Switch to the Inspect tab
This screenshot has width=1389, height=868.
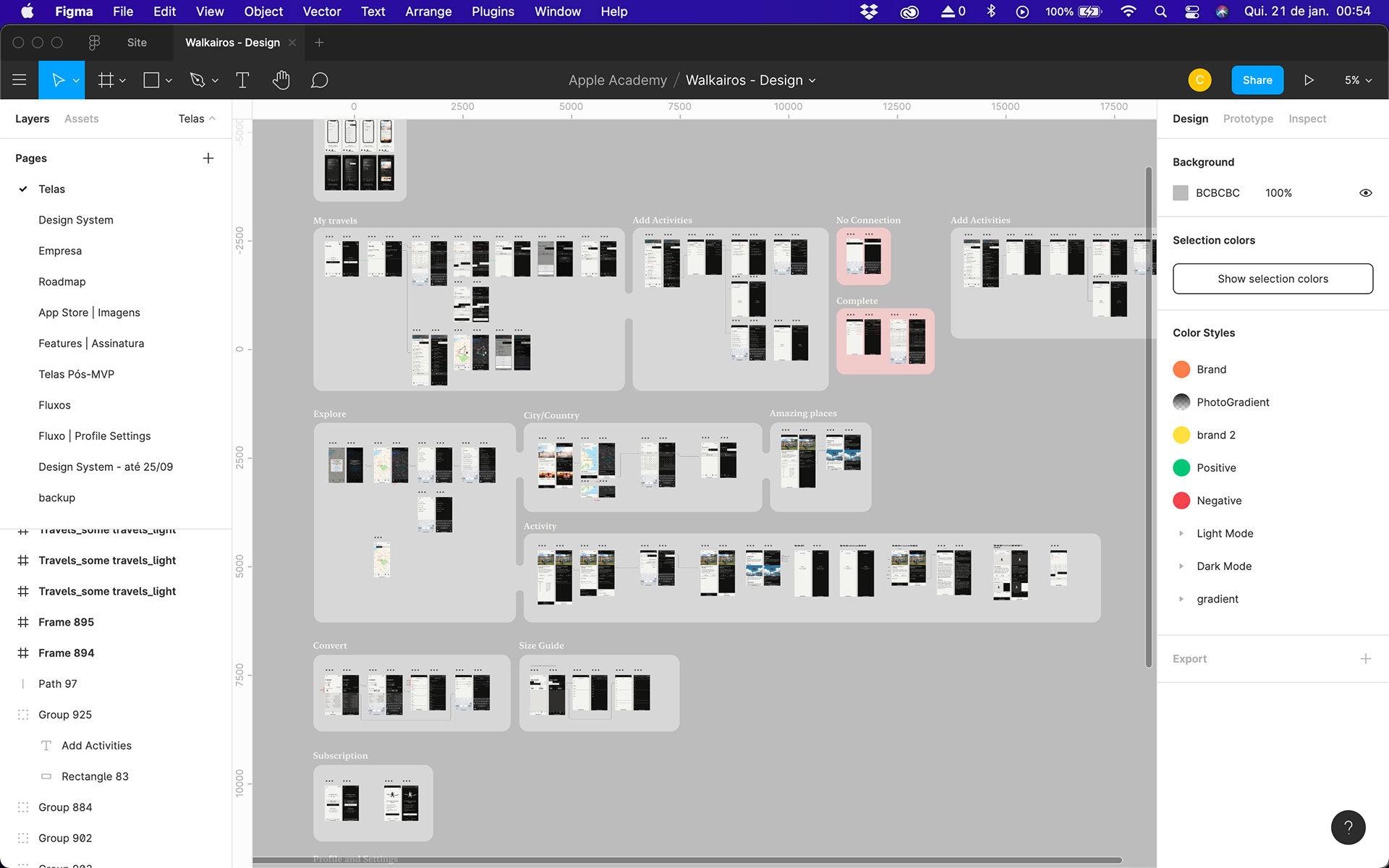(1307, 119)
